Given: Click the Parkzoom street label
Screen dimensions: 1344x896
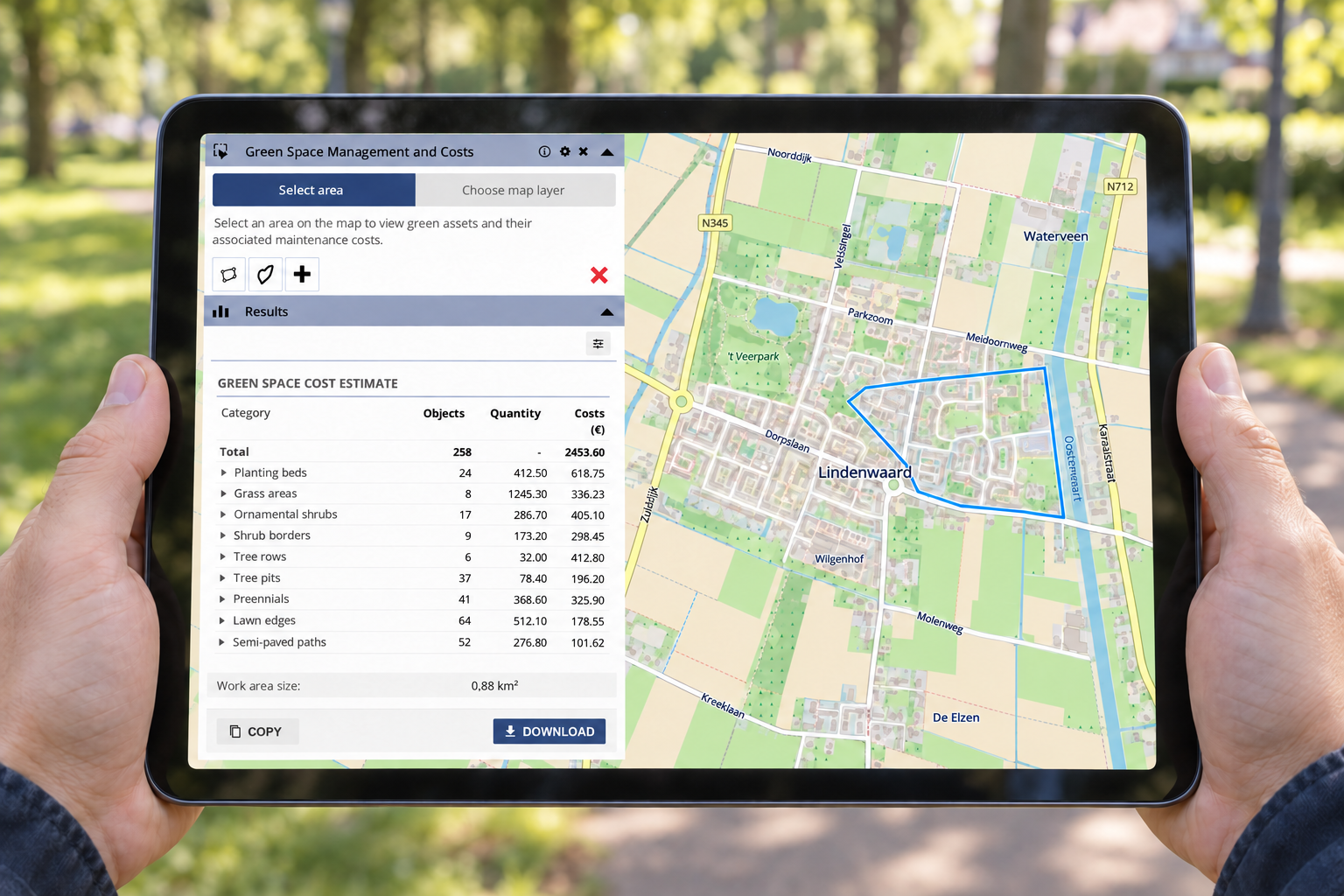Looking at the screenshot, I should point(870,316).
